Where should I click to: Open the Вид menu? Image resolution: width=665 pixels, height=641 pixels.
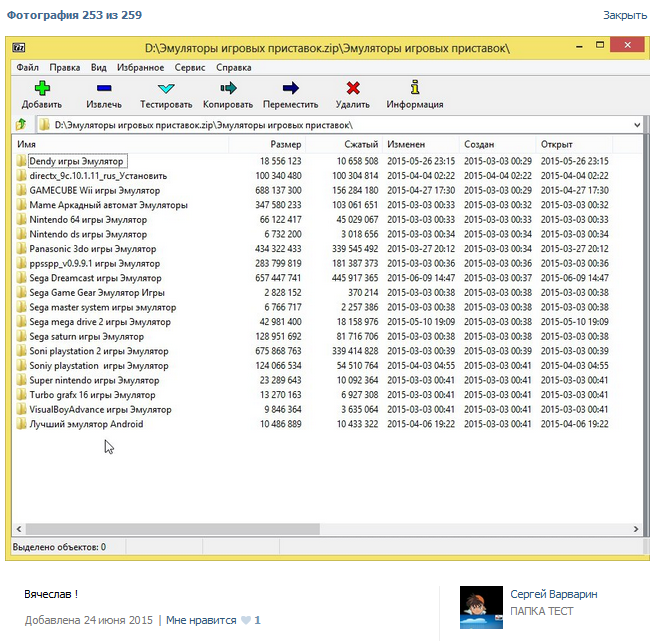click(x=98, y=67)
